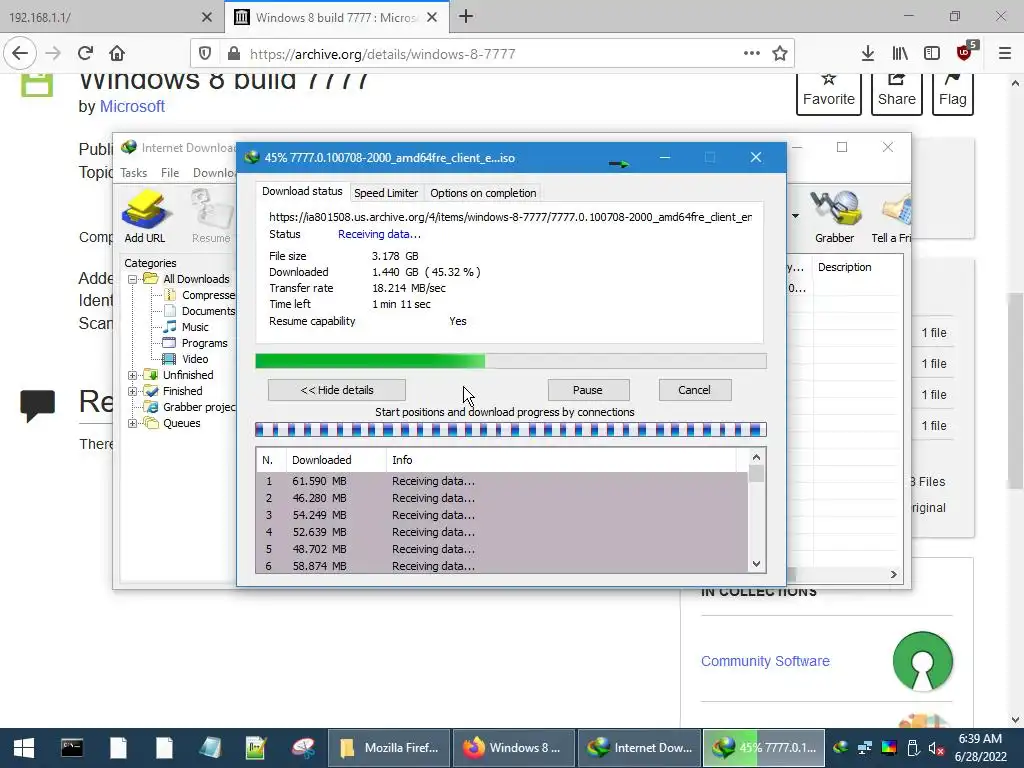
Task: Go to Firefox home page icon
Action: tap(117, 53)
